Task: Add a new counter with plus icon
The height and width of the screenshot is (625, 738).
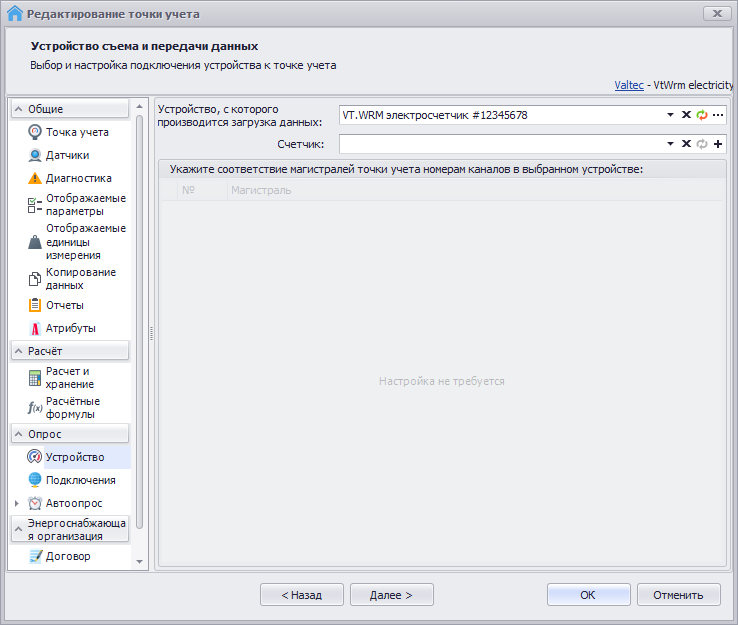Action: coord(718,144)
